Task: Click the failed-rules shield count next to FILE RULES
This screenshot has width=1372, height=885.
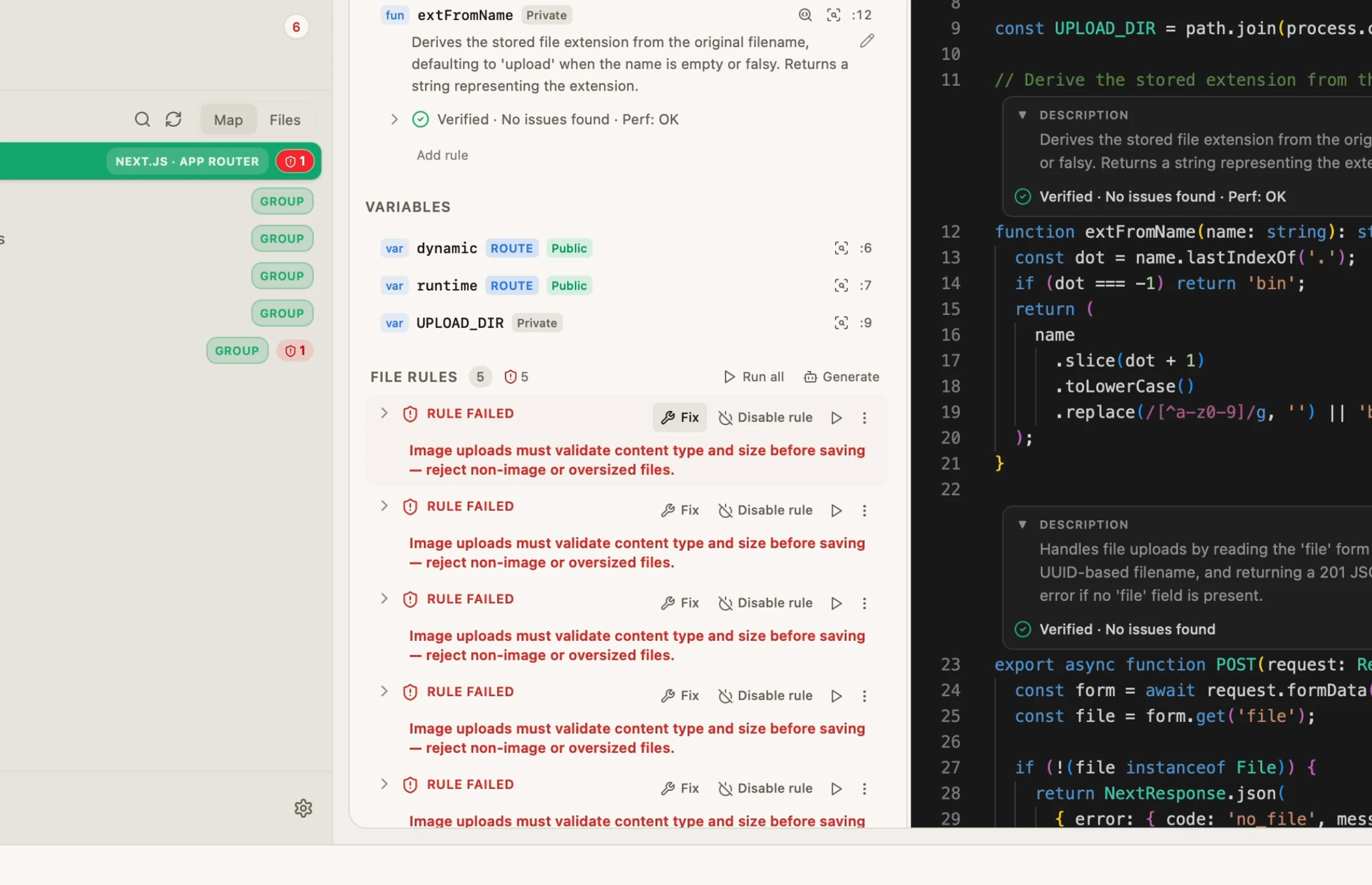Action: tap(516, 377)
